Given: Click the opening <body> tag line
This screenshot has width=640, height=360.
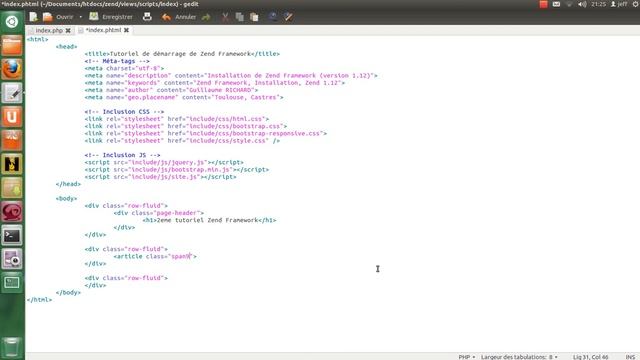Looking at the screenshot, I should 66,199.
